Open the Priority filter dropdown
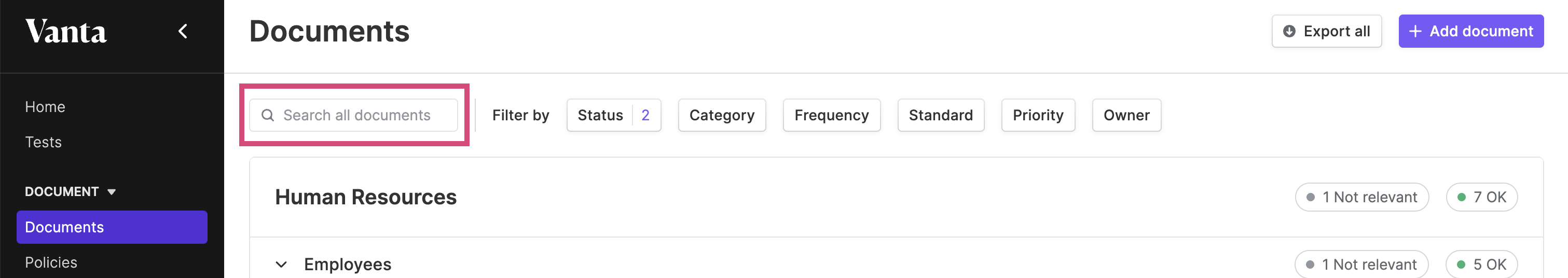1568x278 pixels. click(x=1038, y=115)
